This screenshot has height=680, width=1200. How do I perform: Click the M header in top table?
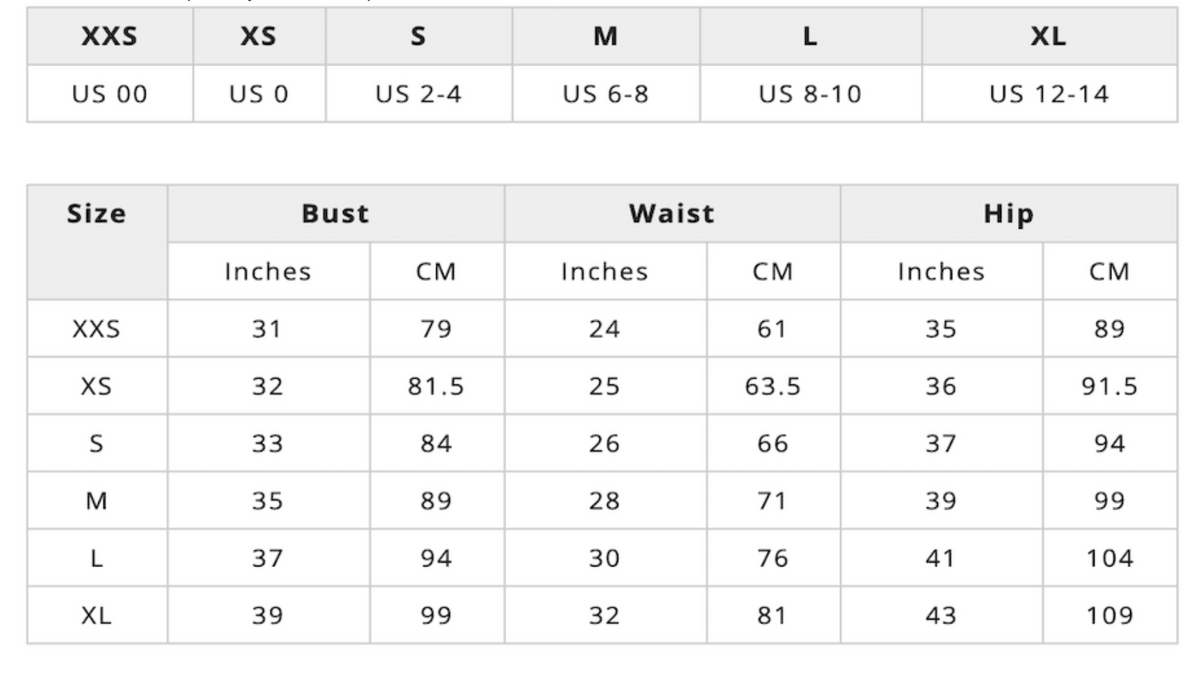pyautogui.click(x=606, y=38)
